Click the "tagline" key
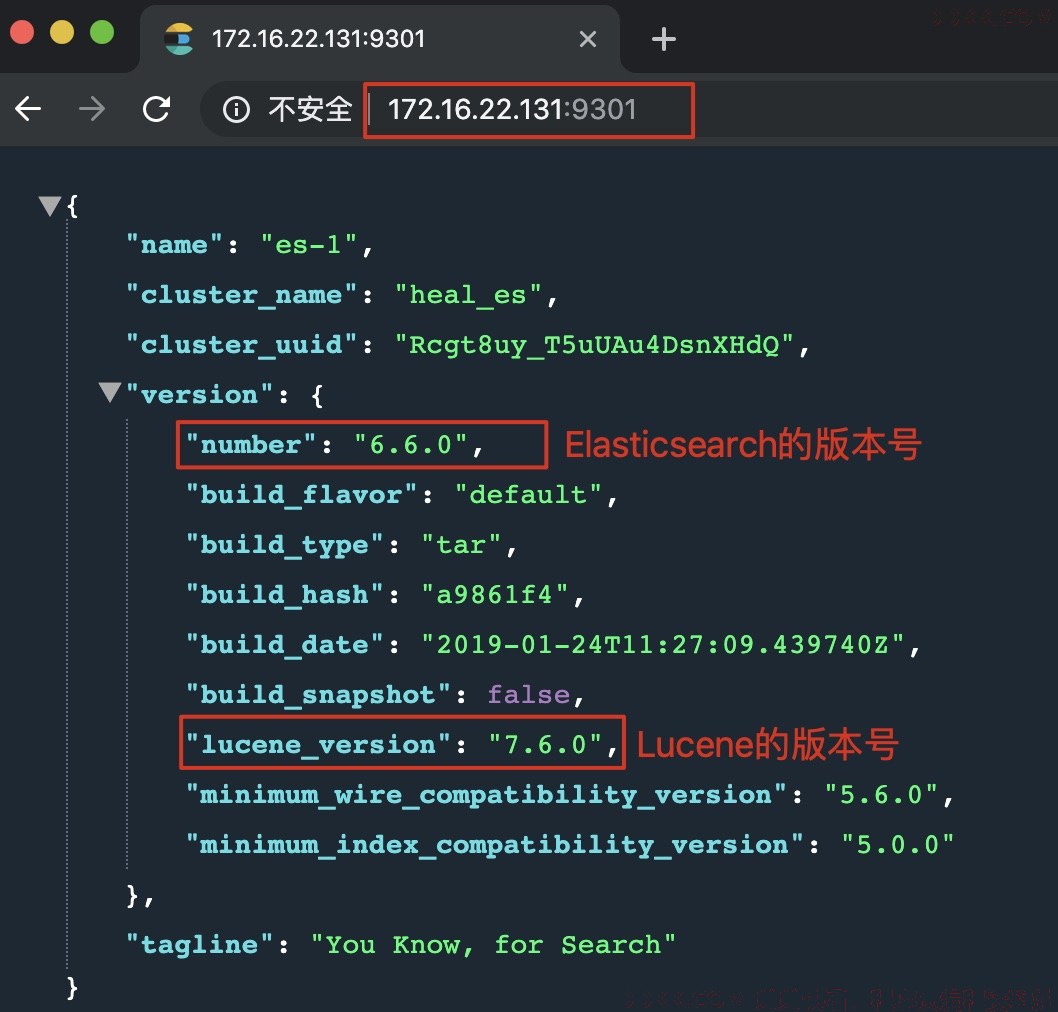Screen dimensions: 1058x1012 tap(200, 945)
